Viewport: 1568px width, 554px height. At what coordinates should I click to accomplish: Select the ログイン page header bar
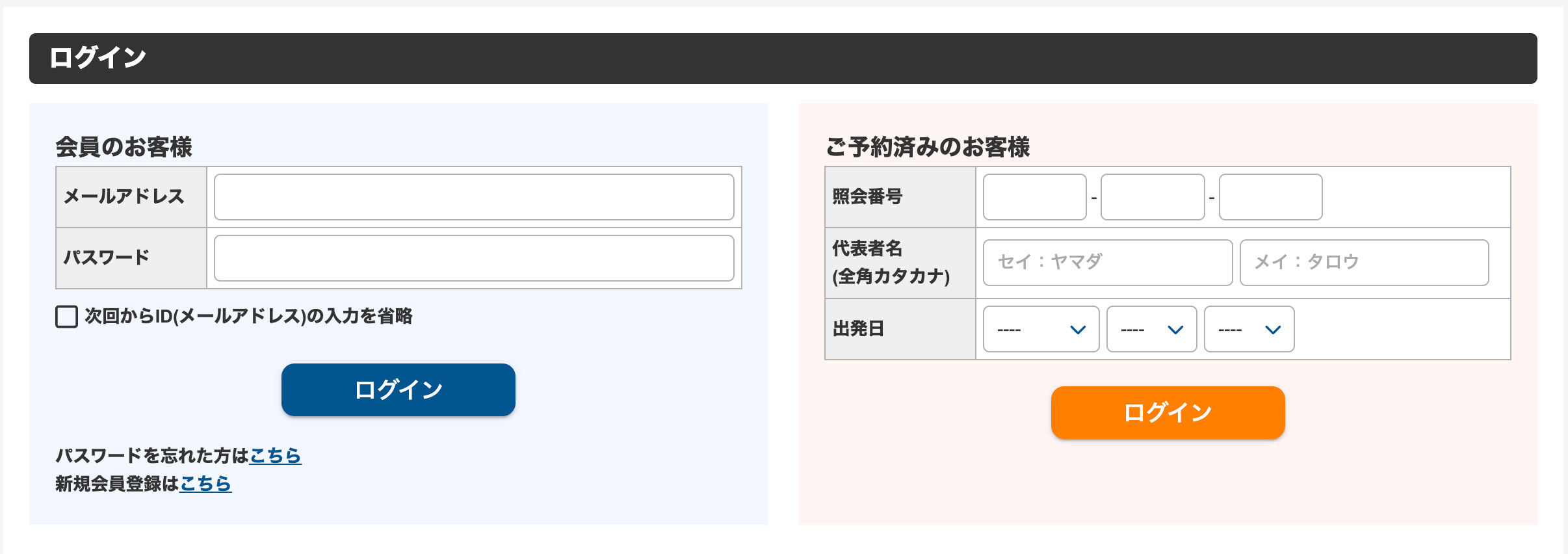coord(784,57)
